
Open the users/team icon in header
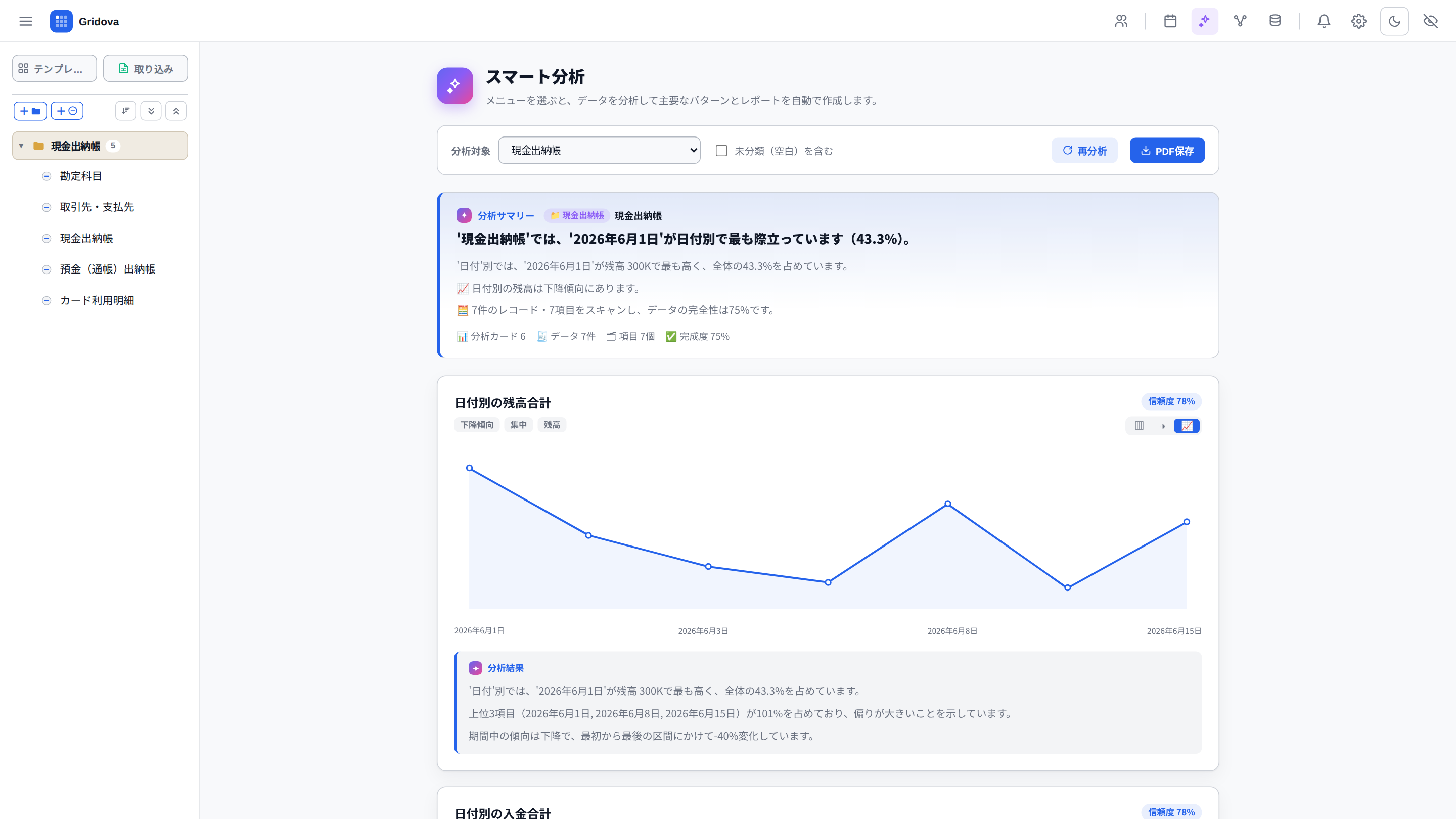1121,21
